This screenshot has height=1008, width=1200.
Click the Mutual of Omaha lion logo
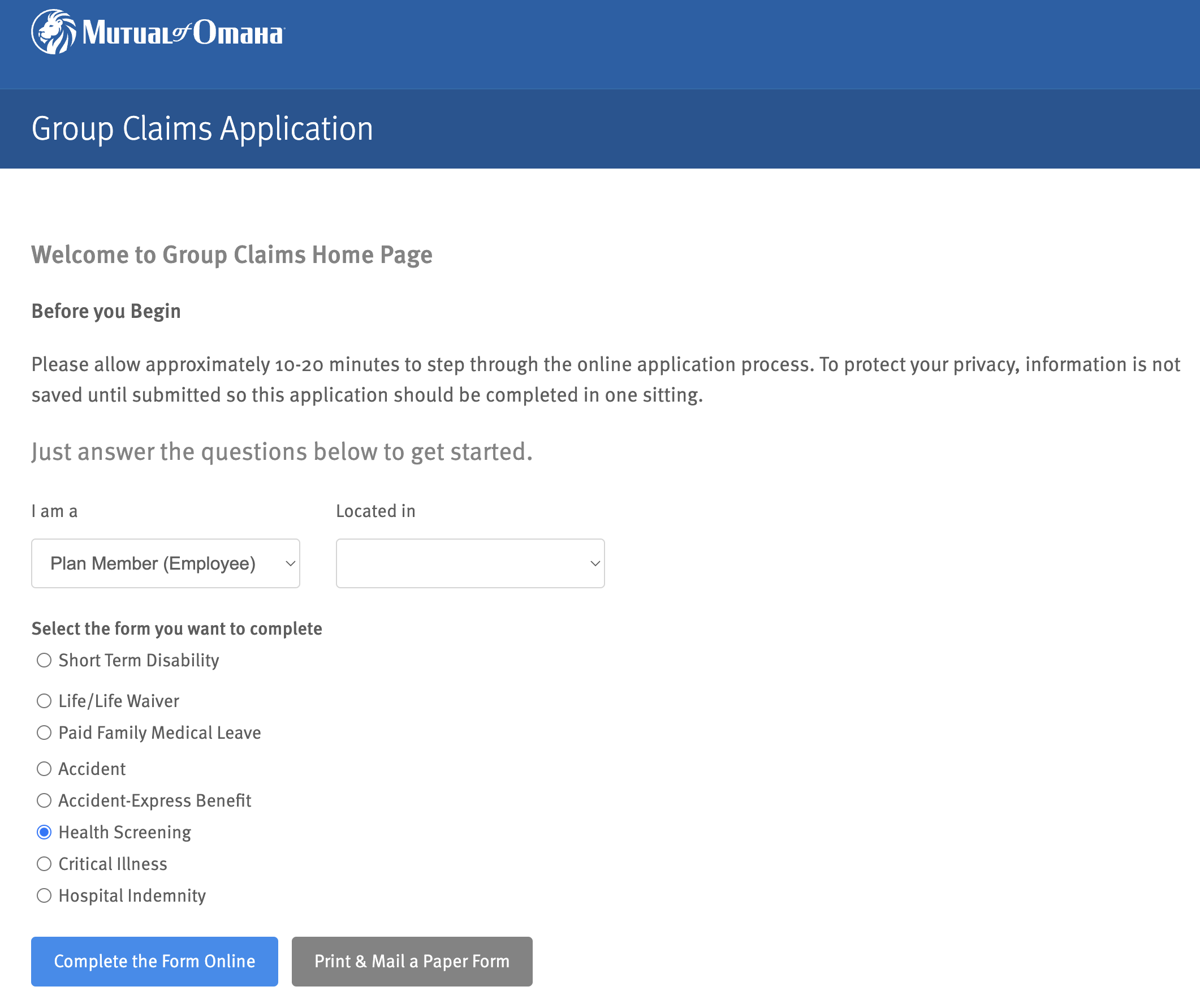coord(53,32)
